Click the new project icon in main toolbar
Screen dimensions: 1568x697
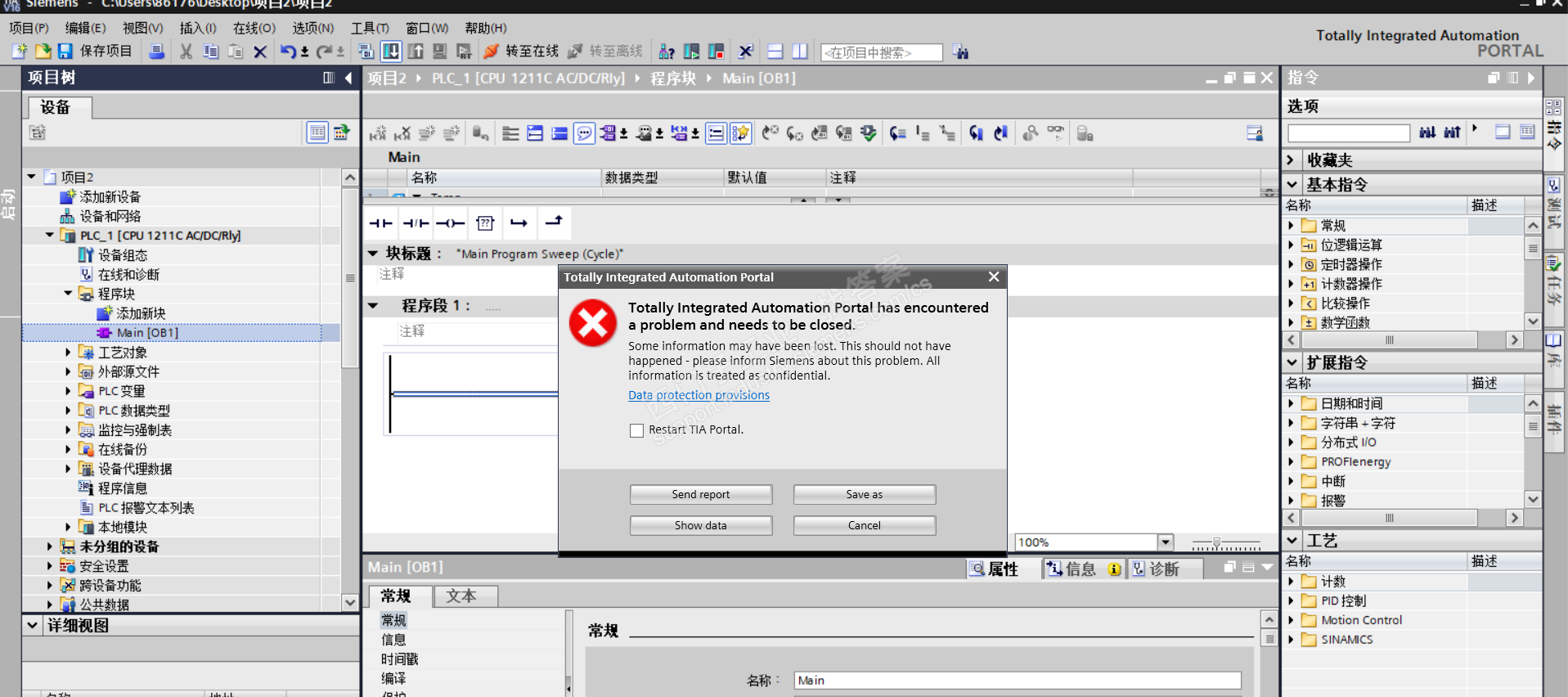click(20, 52)
